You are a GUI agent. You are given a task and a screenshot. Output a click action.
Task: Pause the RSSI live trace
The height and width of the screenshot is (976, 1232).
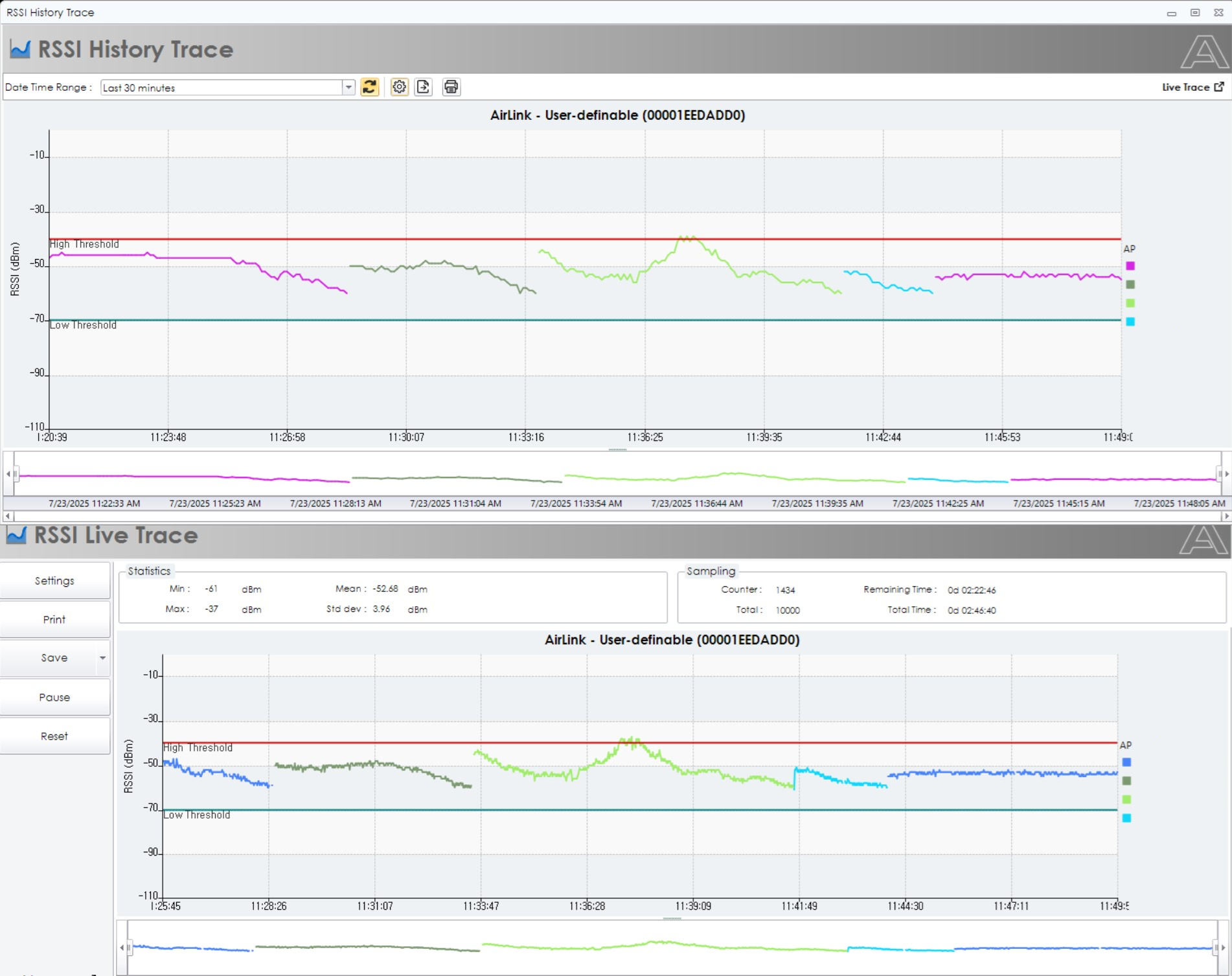pos(54,697)
